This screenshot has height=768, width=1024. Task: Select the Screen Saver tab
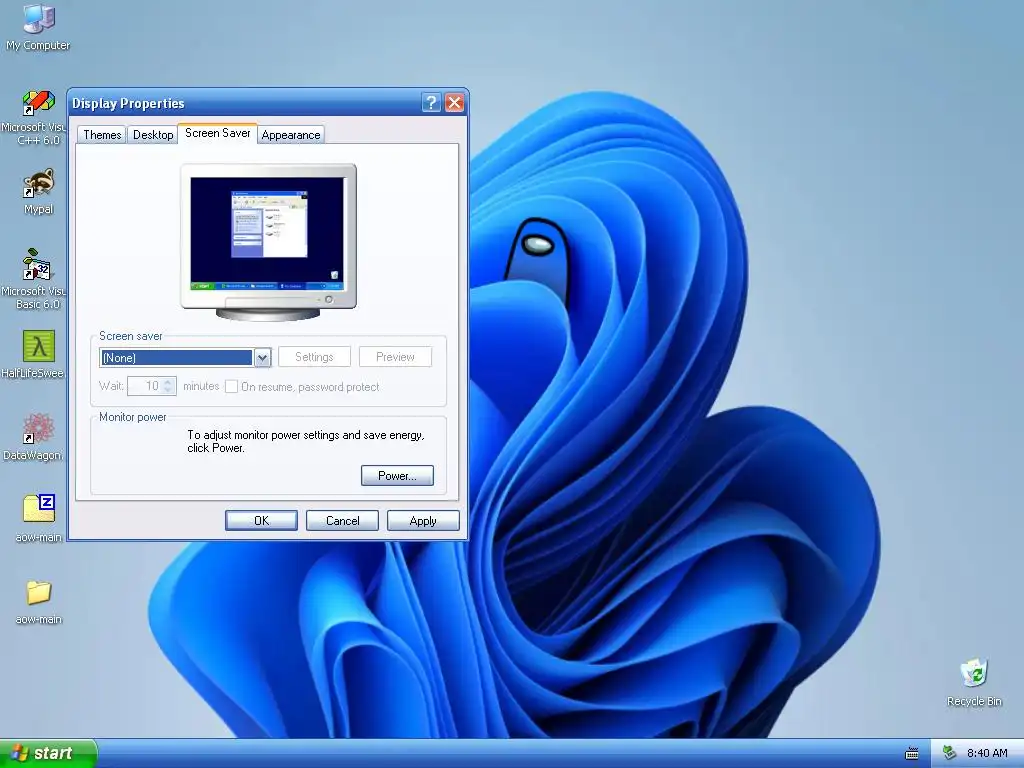pos(217,133)
